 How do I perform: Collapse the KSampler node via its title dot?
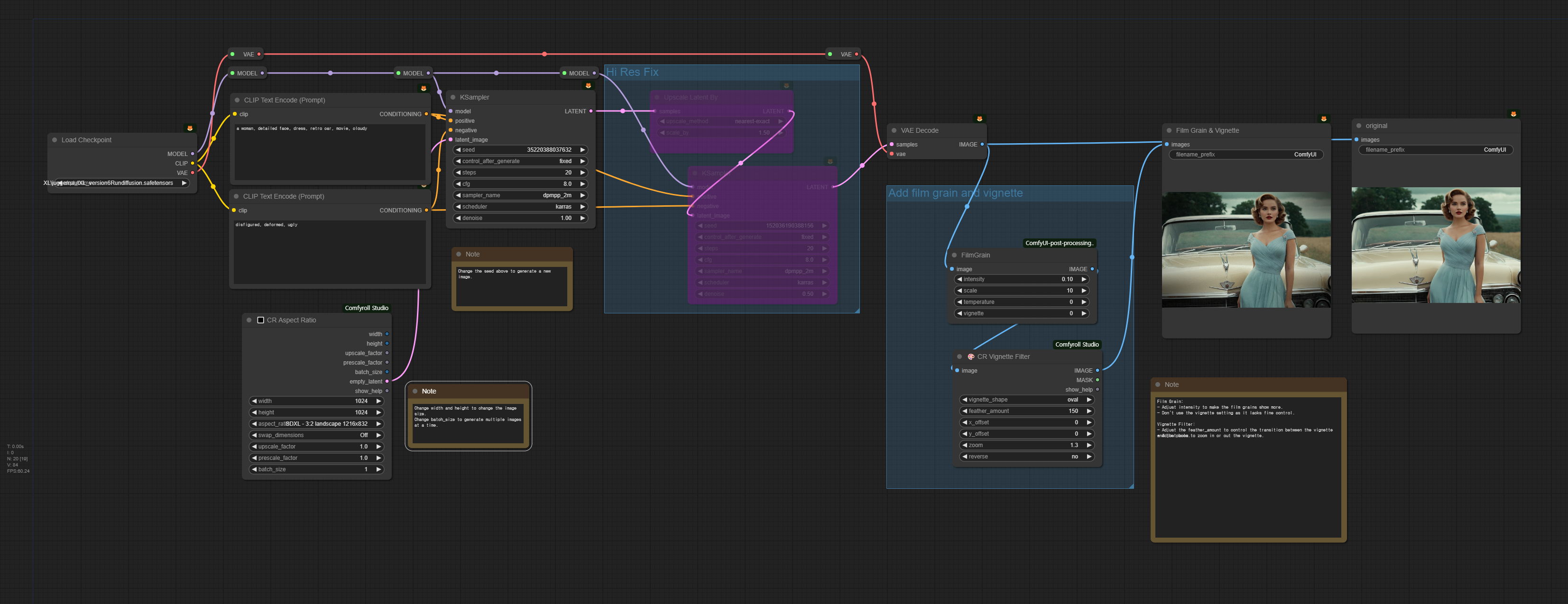[453, 97]
